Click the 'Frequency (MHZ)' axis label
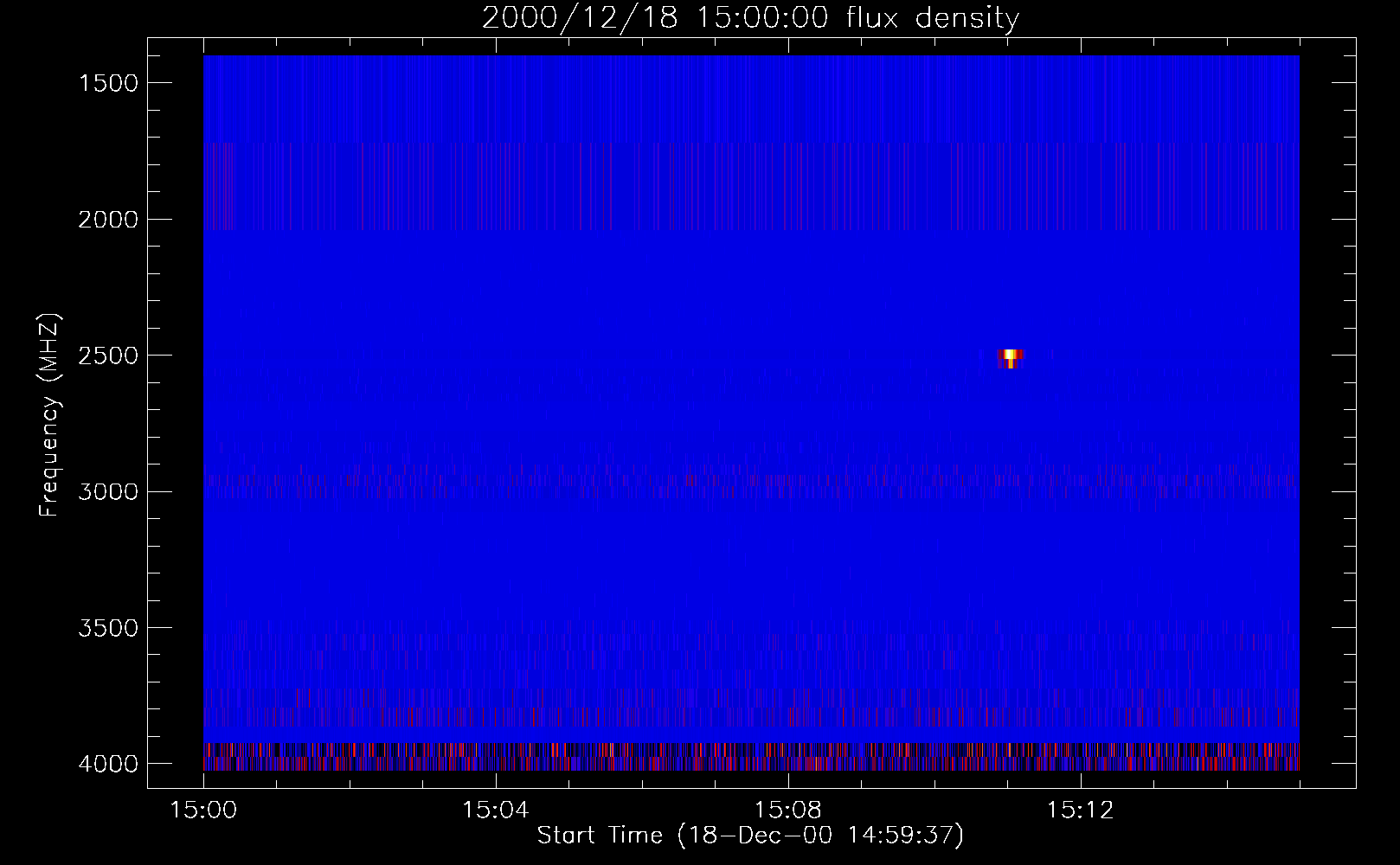 click(49, 415)
